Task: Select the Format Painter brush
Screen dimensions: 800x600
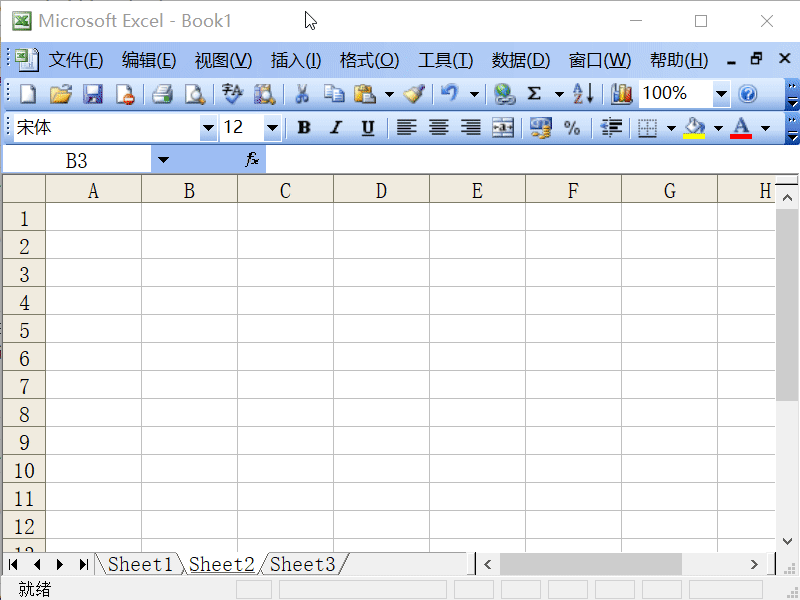Action: (x=414, y=94)
